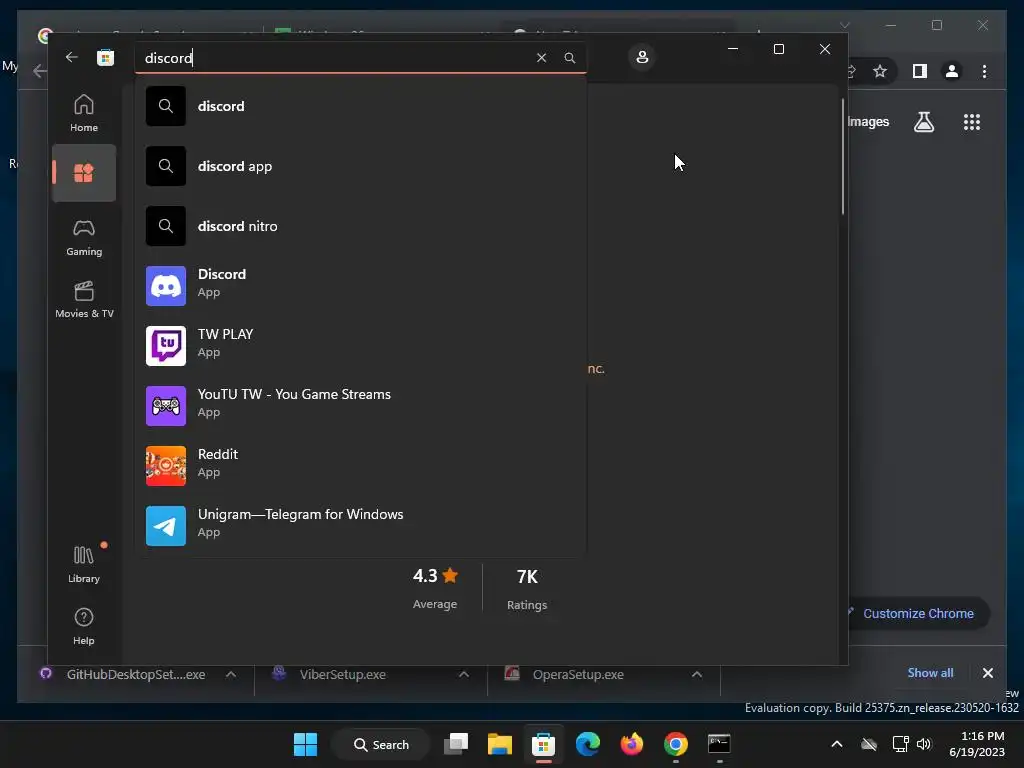Click the search magnifier in Store search box

[x=569, y=58]
